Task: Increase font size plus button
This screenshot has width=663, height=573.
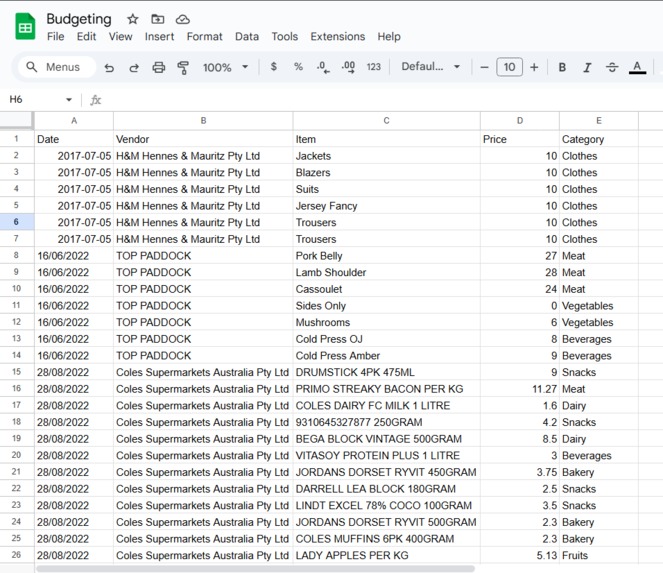Action: pos(534,67)
